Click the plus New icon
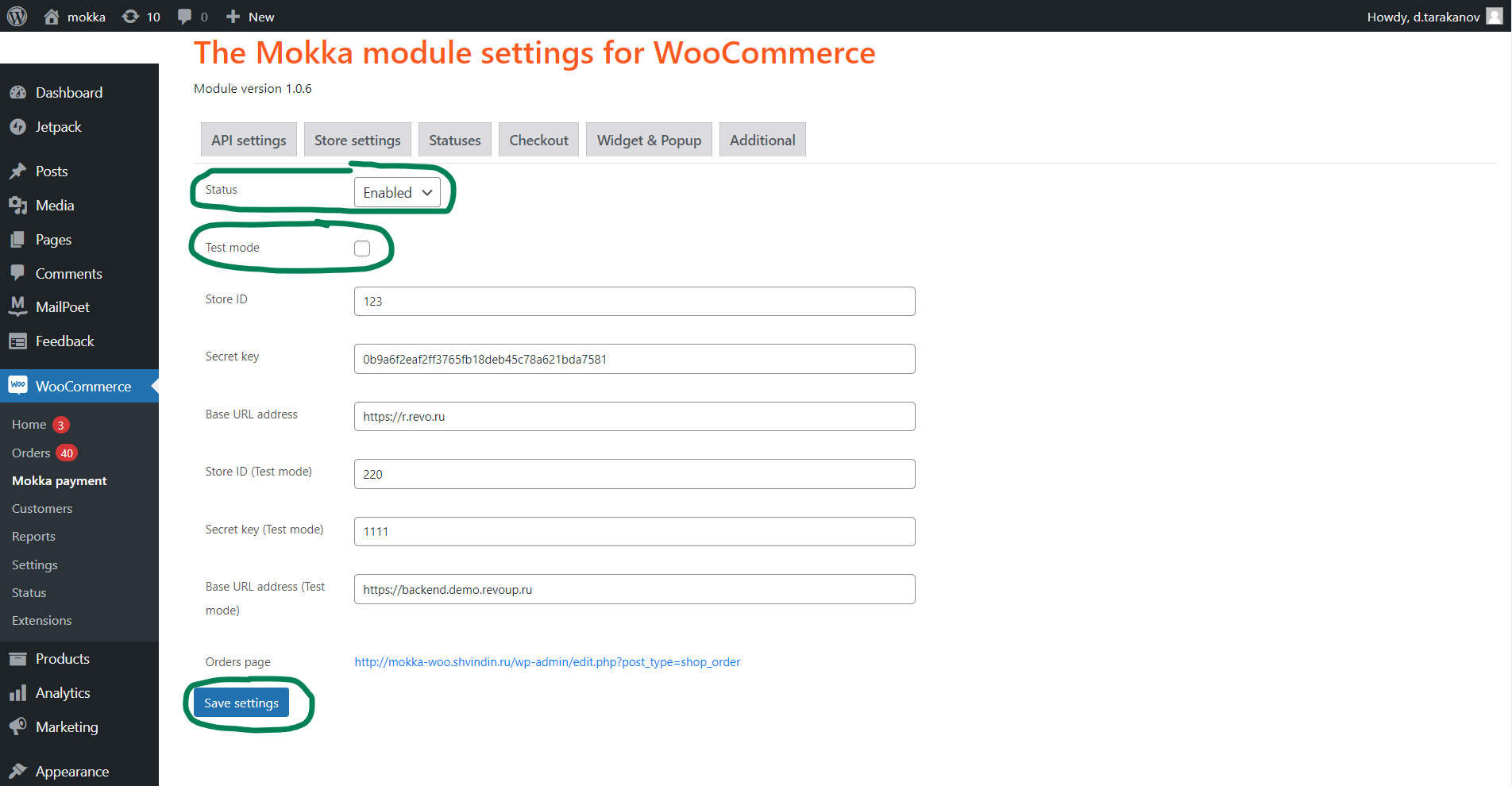This screenshot has height=786, width=1512. click(233, 17)
